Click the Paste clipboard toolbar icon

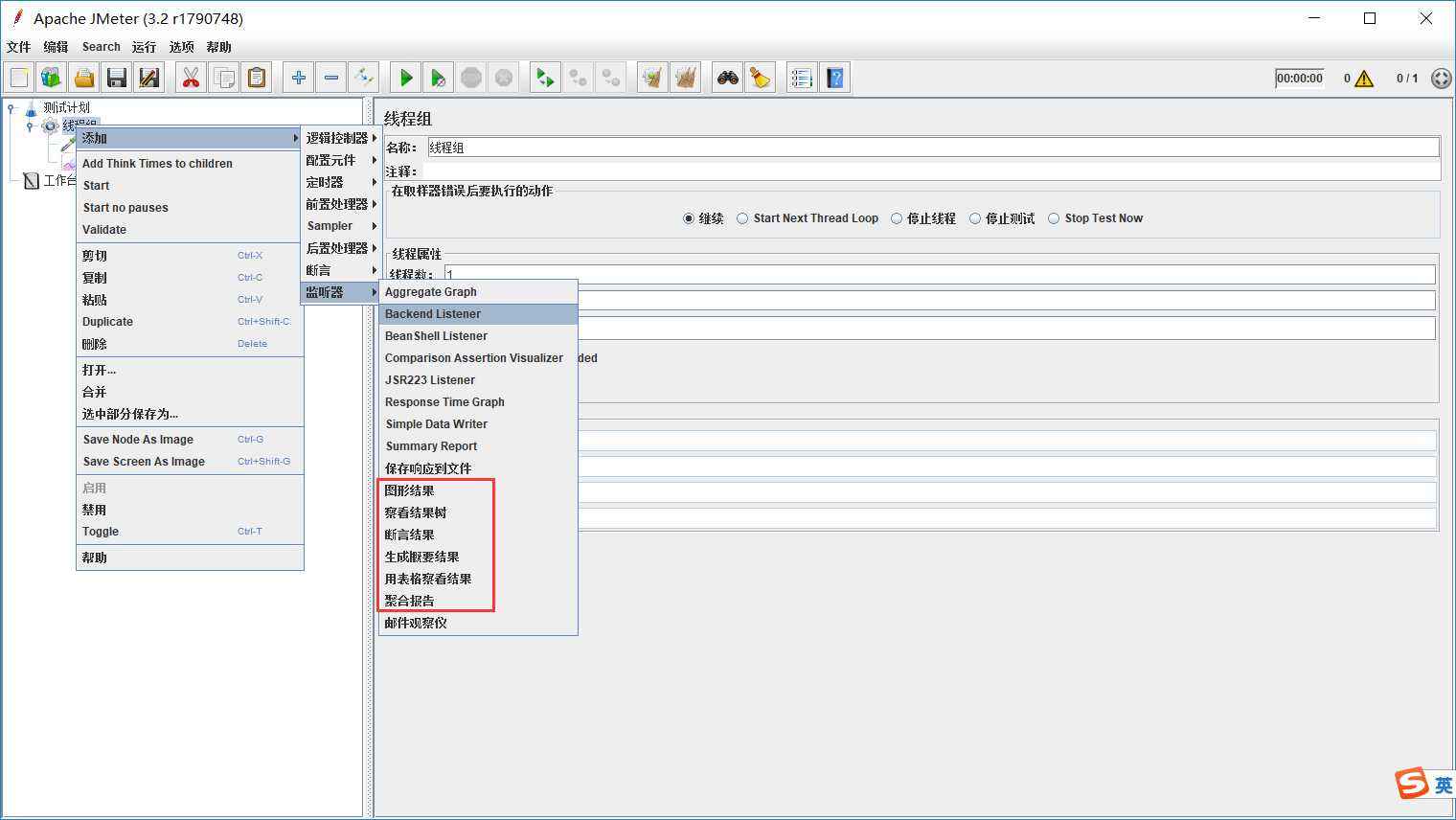[x=257, y=78]
